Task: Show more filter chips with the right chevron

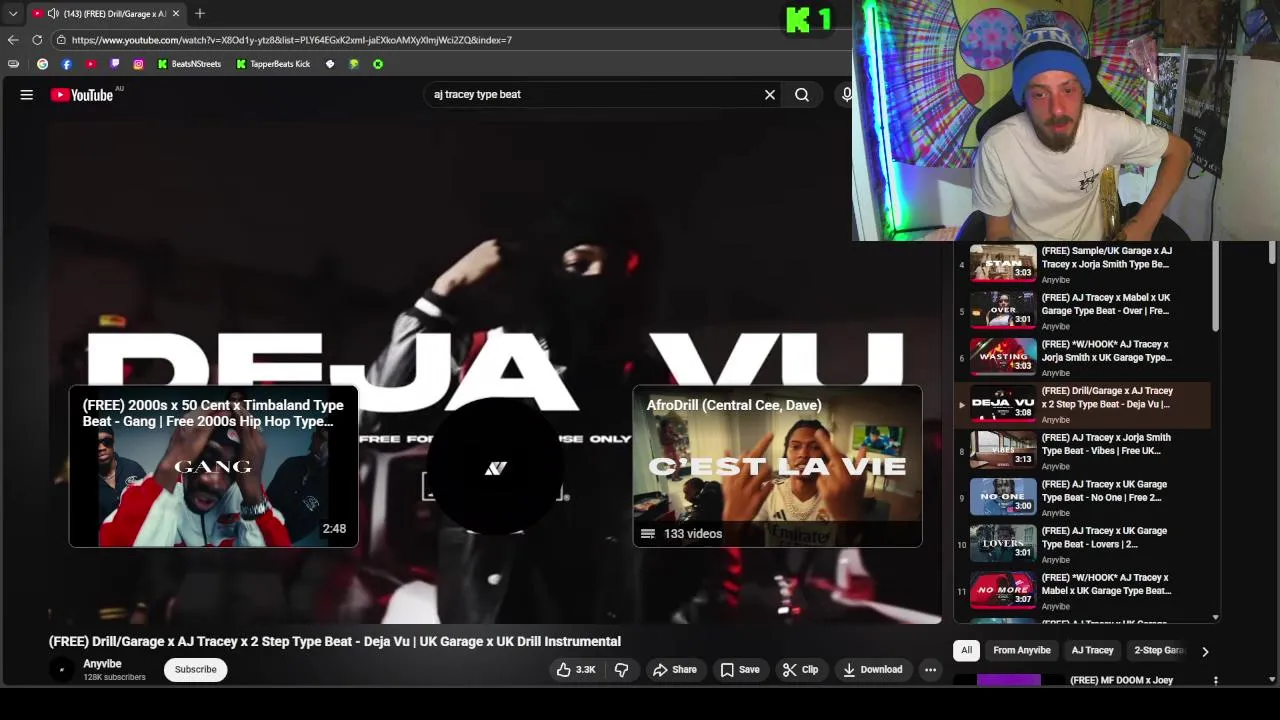Action: (1205, 651)
